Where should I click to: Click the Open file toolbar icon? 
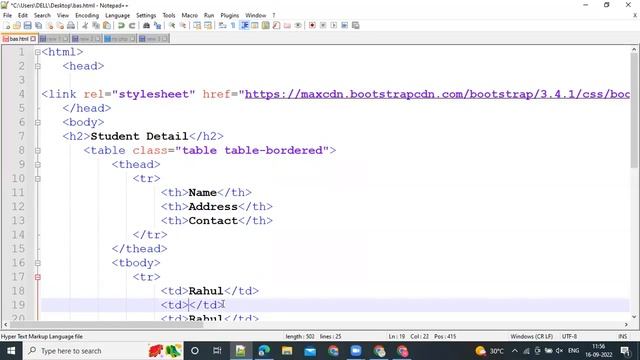(x=17, y=25)
